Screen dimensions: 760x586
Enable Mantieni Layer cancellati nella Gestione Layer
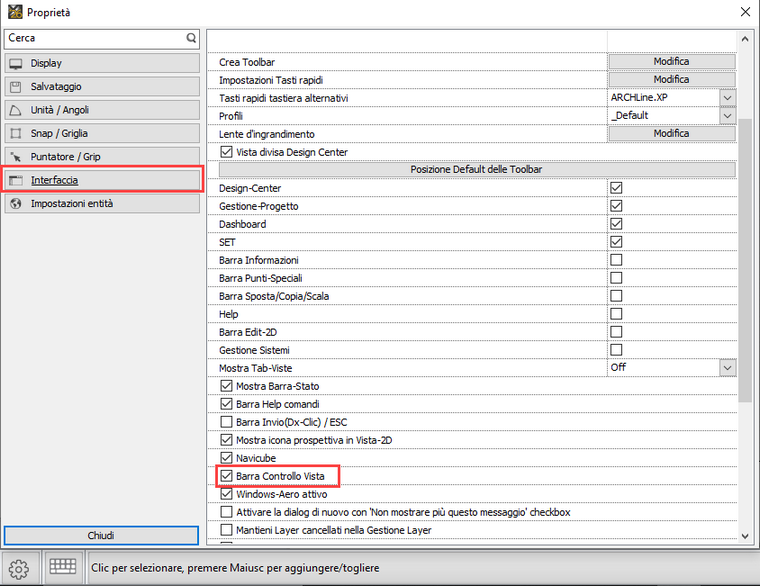pos(226,530)
